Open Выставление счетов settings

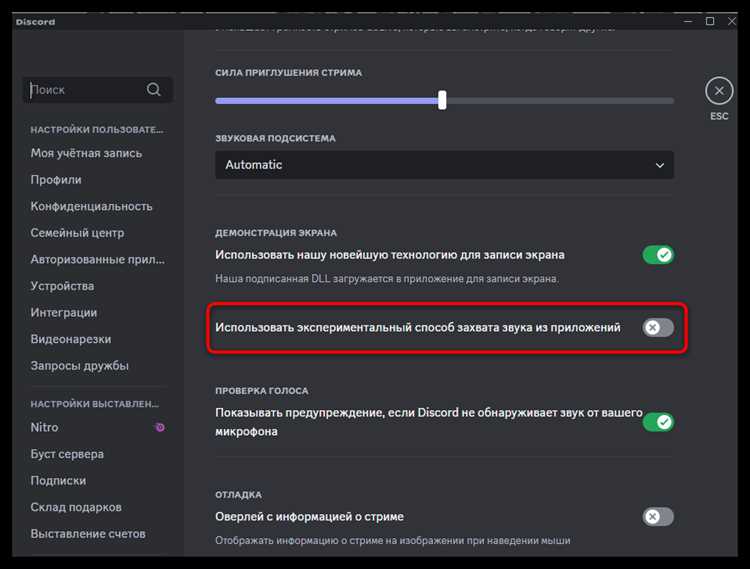(x=88, y=534)
